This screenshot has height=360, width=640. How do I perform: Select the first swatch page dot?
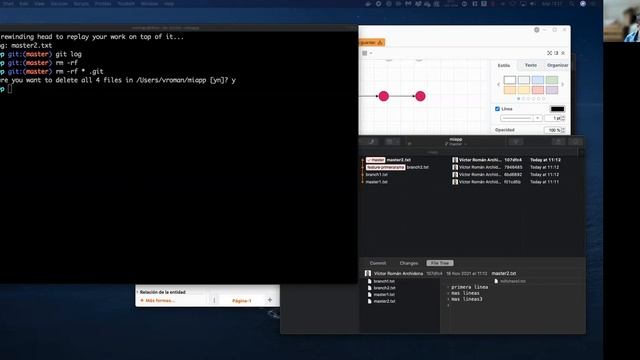click(519, 99)
